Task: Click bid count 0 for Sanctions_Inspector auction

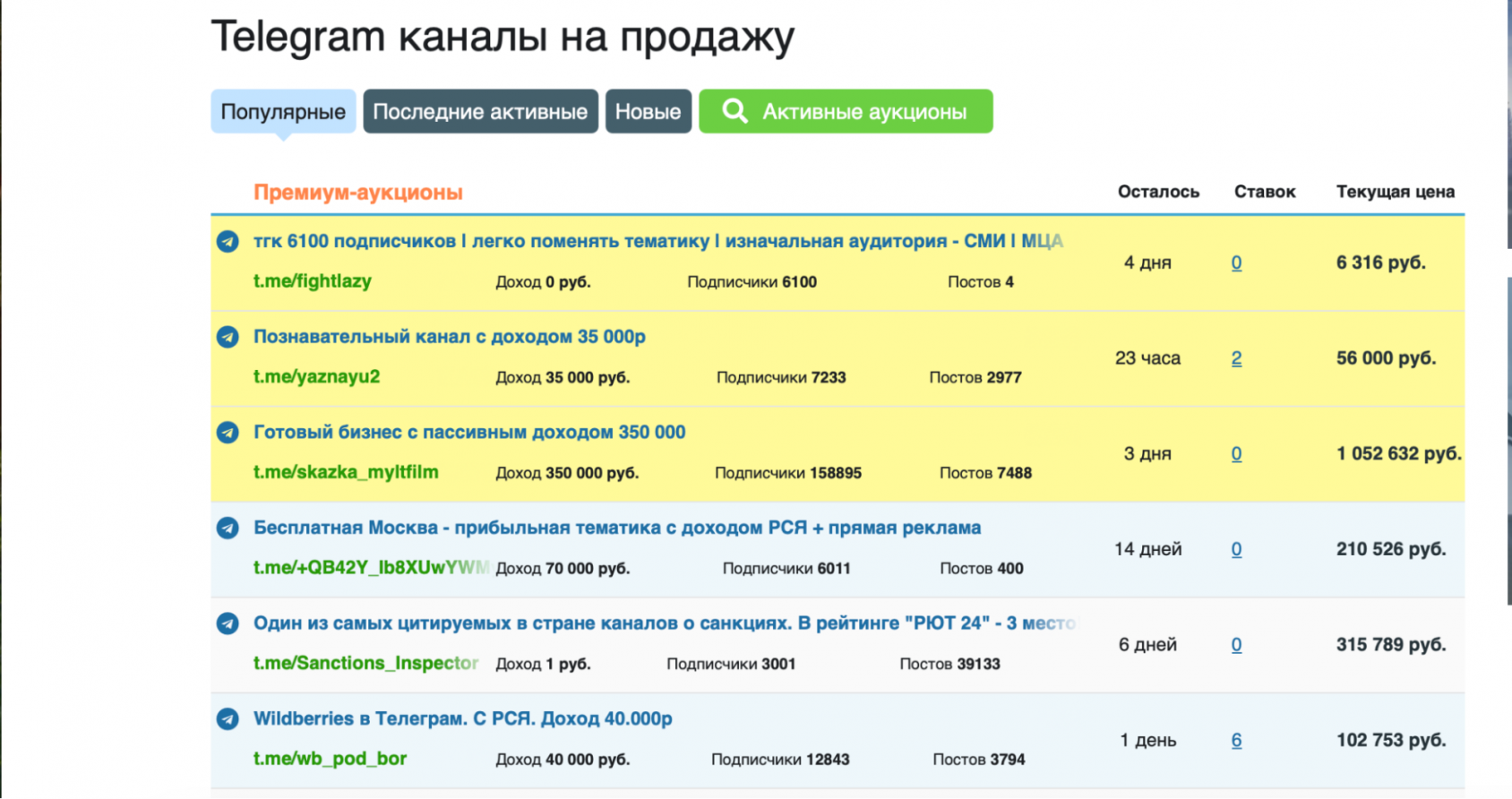Action: (x=1236, y=645)
